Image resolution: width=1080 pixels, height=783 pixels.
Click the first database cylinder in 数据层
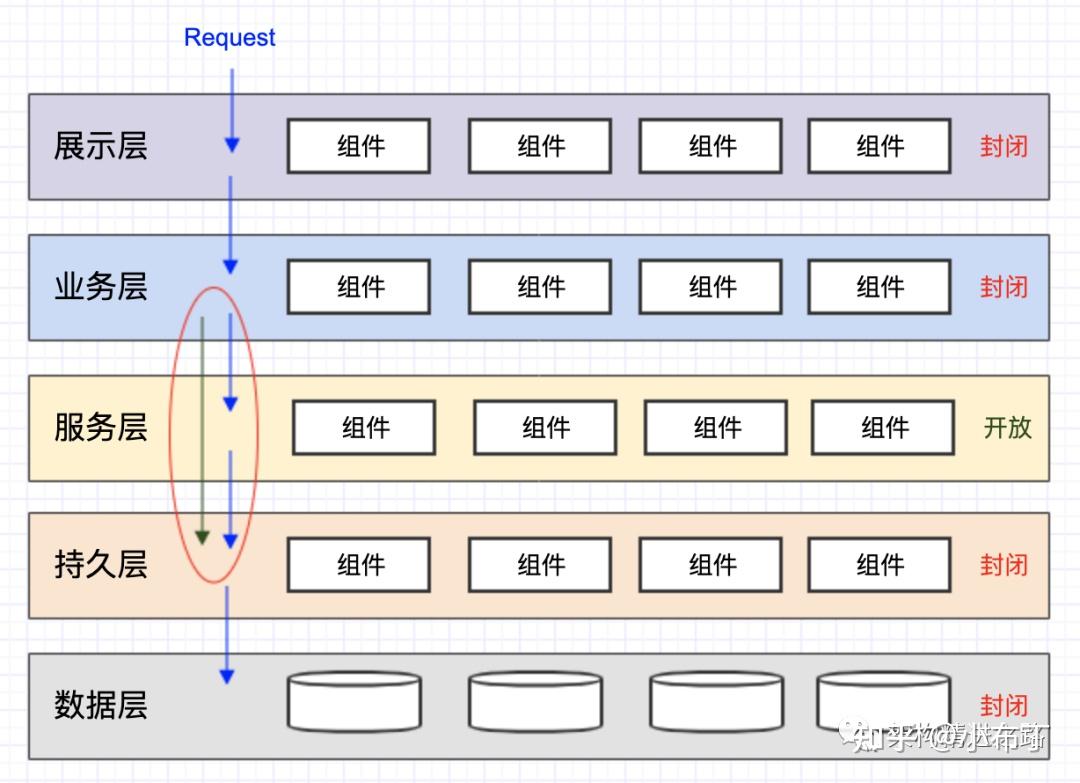pos(354,702)
